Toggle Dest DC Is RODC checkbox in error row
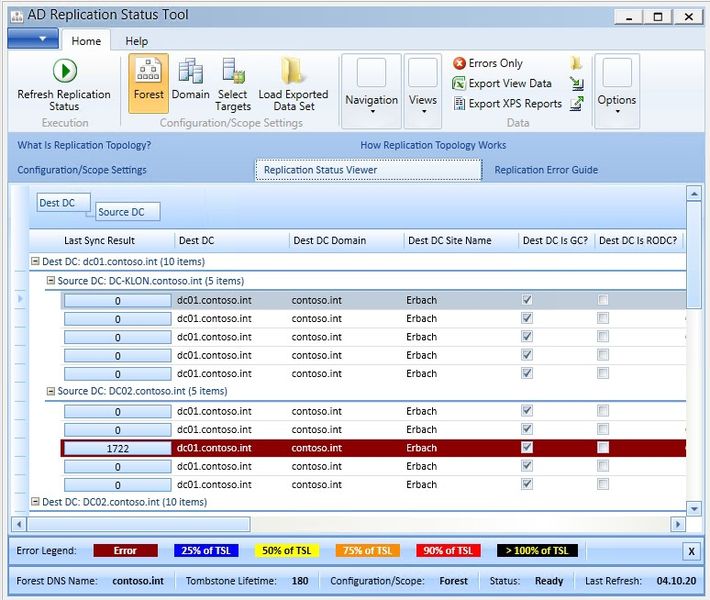 pyautogui.click(x=603, y=448)
